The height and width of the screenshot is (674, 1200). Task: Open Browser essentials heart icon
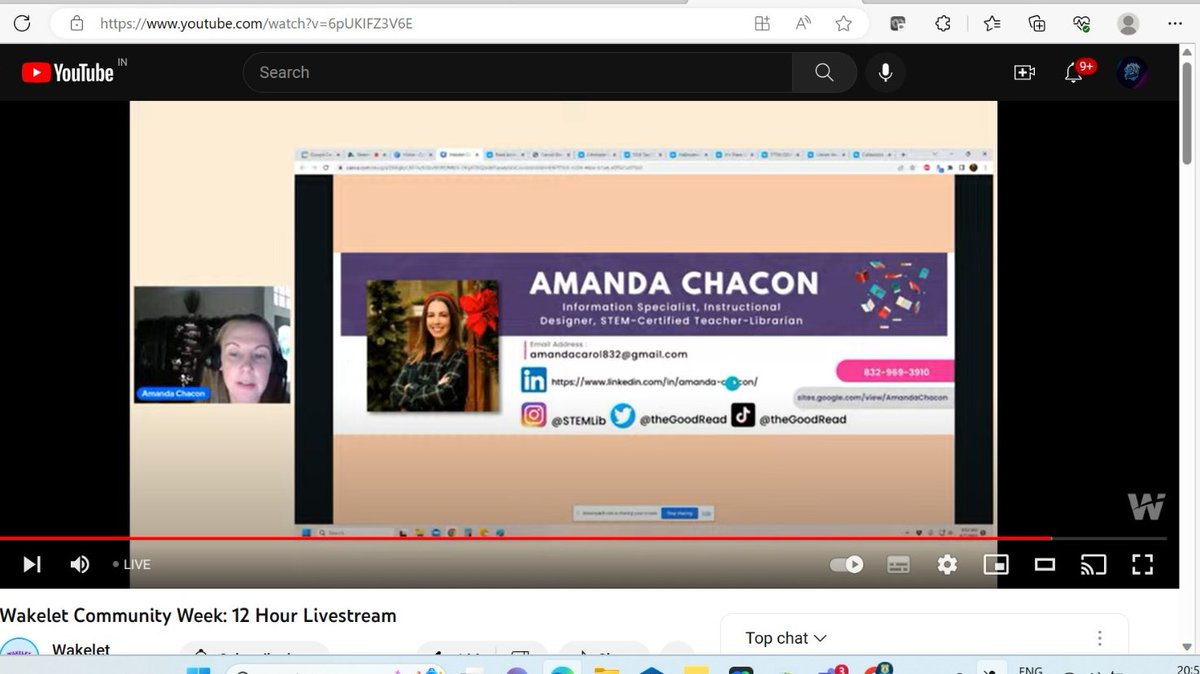[x=1081, y=23]
